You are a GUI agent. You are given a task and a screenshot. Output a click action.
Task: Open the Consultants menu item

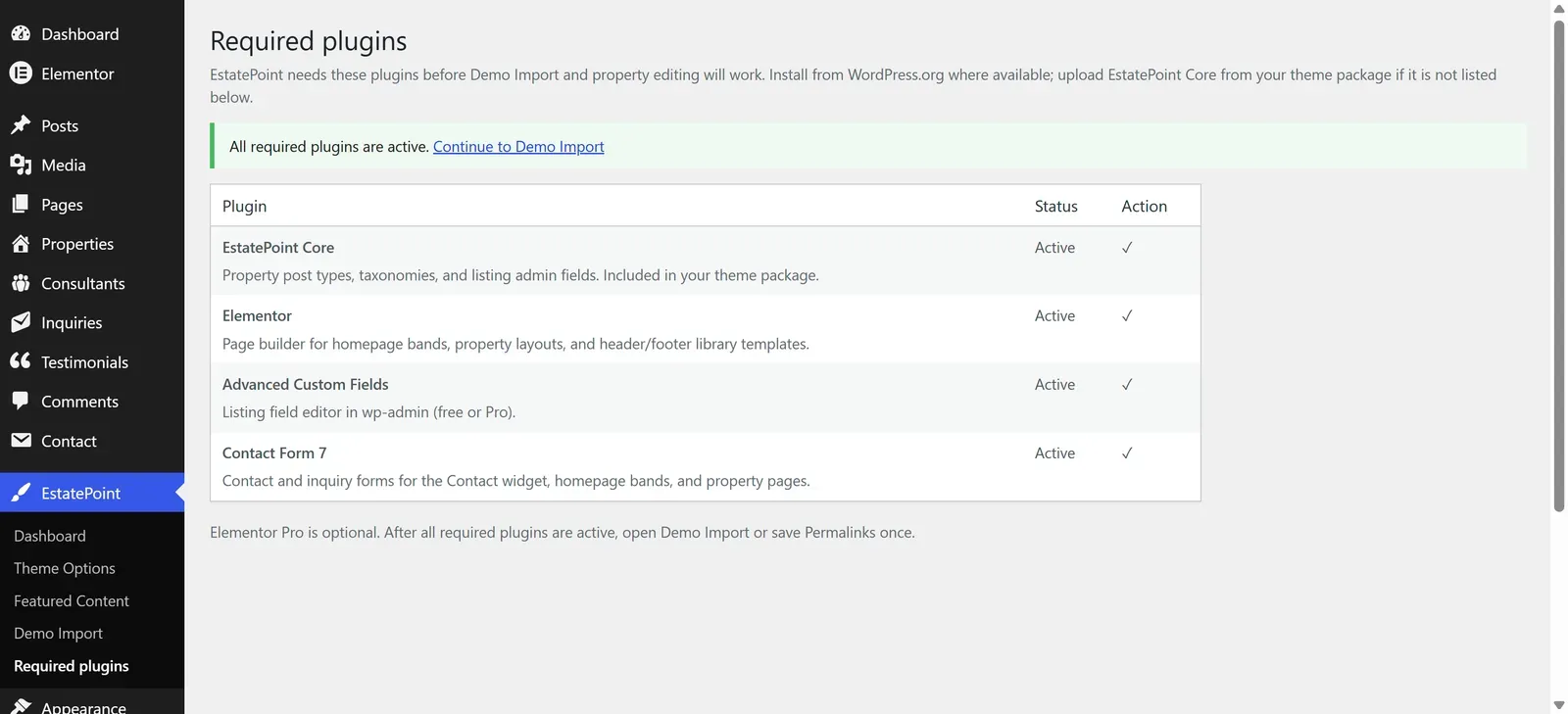click(92, 283)
